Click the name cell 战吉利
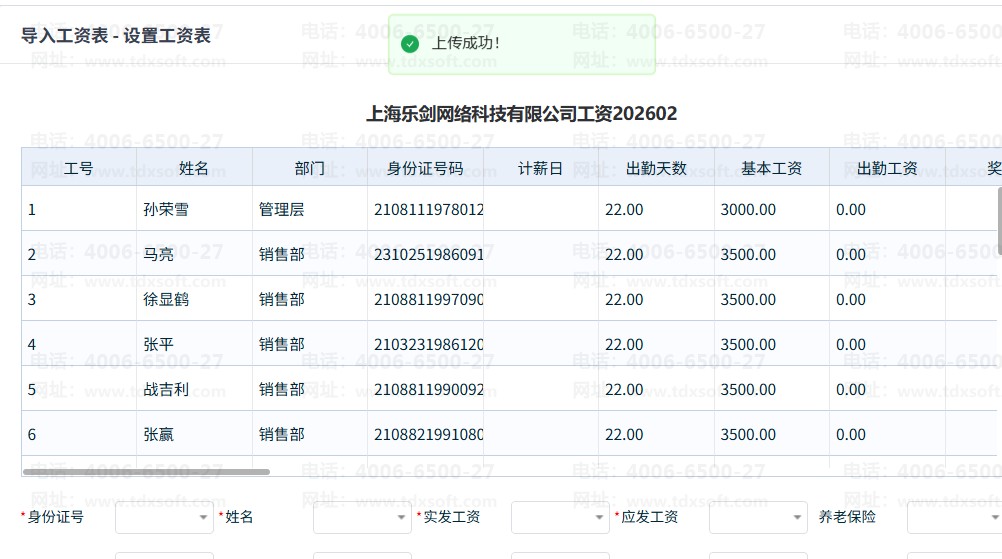Viewport: 1002px width, 559px height. point(165,390)
